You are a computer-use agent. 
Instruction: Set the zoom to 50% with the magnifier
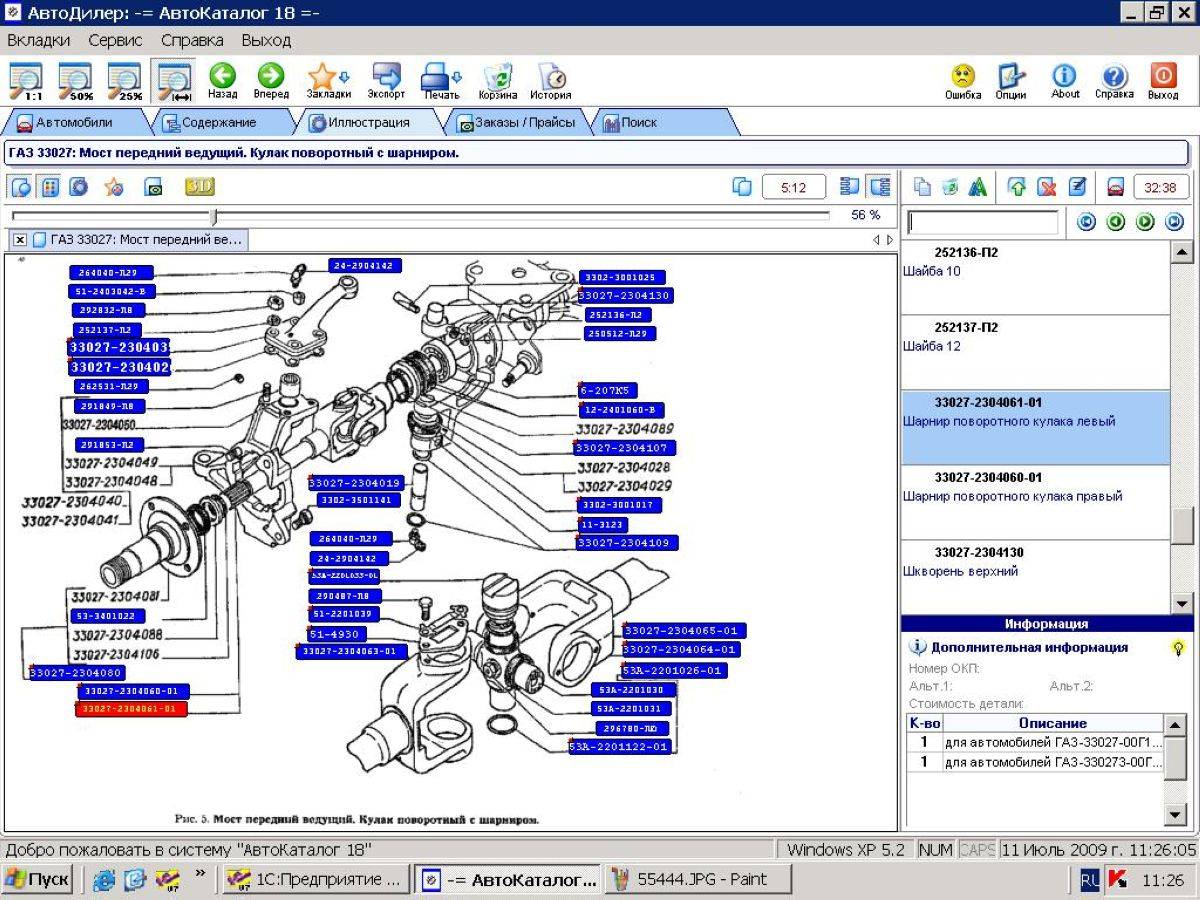(x=76, y=82)
